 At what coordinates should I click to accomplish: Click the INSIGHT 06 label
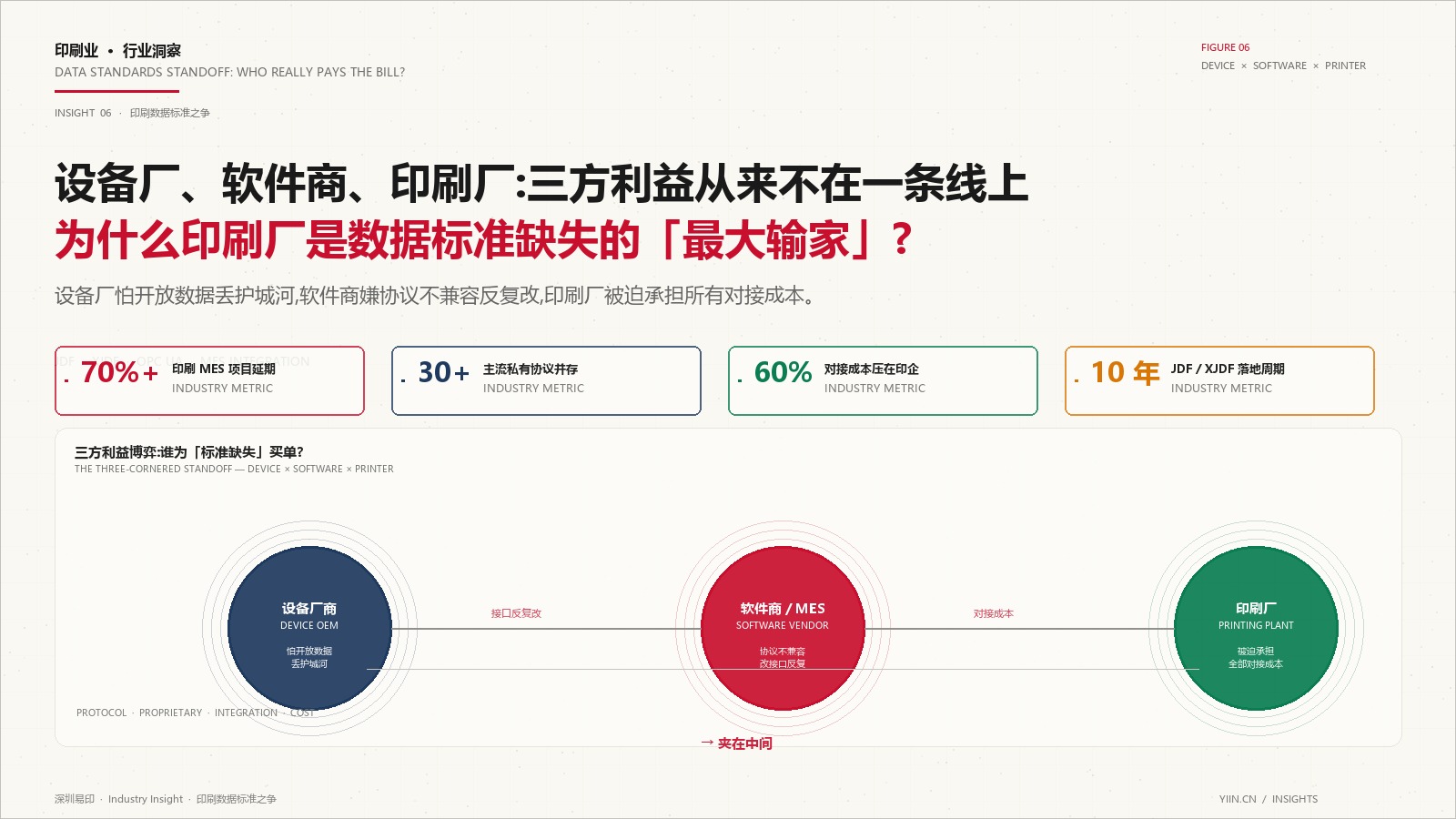[x=83, y=113]
